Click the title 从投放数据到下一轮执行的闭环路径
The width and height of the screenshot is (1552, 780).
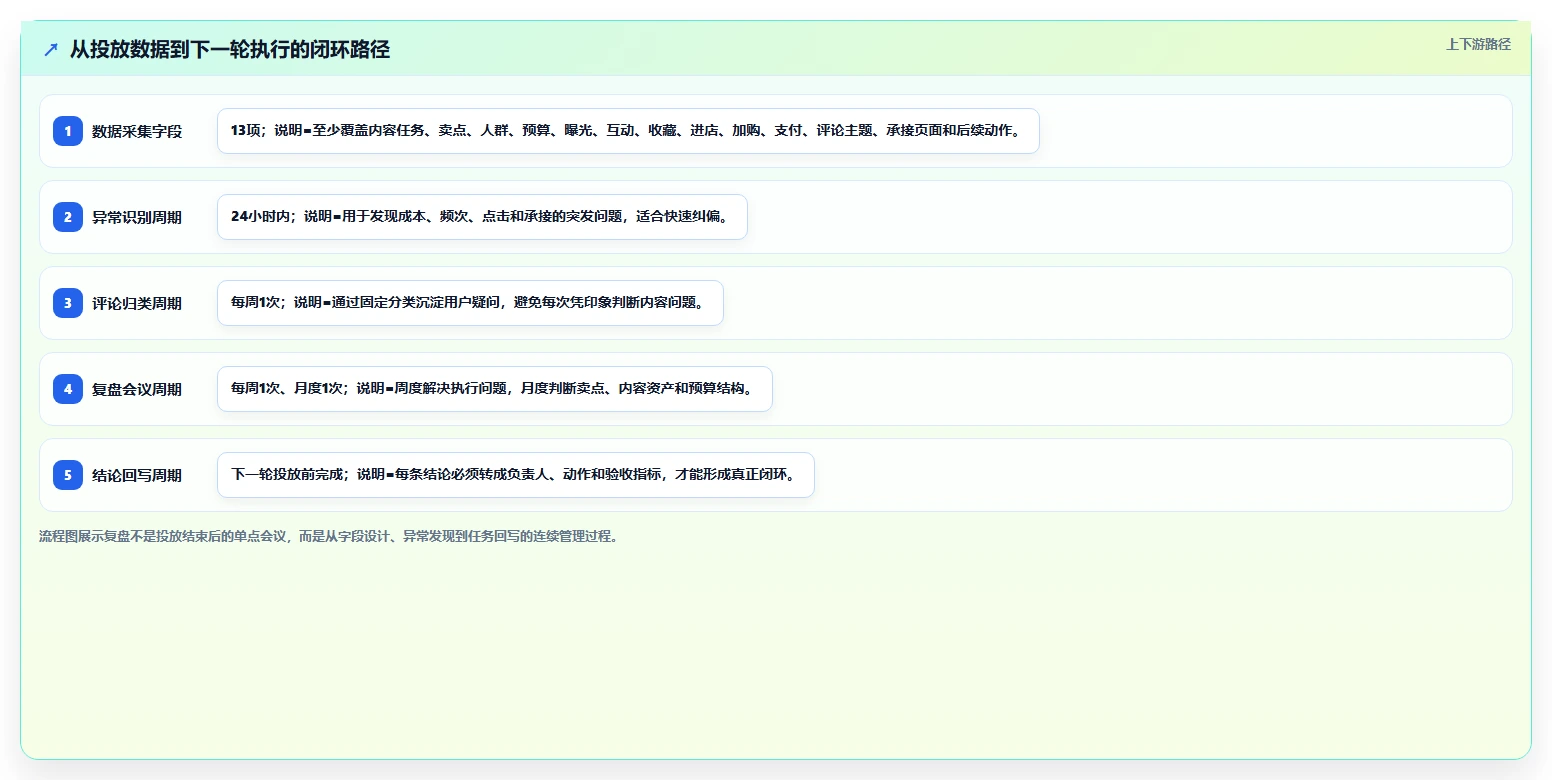coord(230,49)
